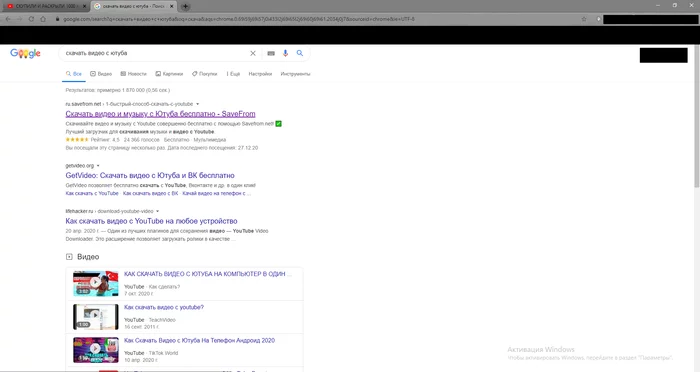Open GetVideo result link
Screen dimensions: 700x372
(150, 176)
